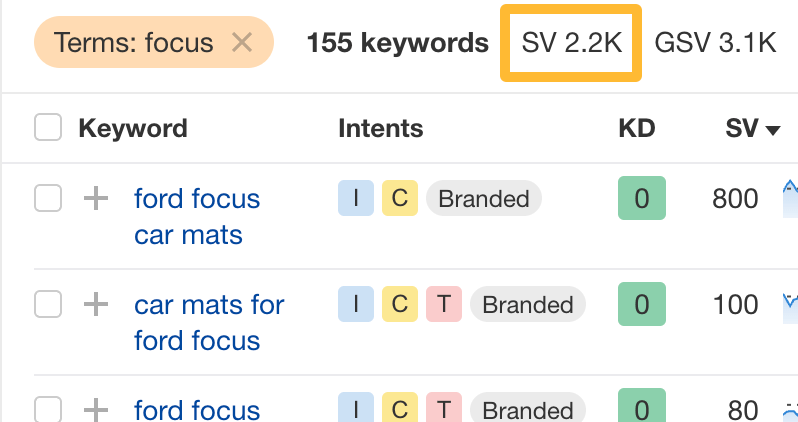Sort by the SV column dropdown arrow

[x=772, y=129]
